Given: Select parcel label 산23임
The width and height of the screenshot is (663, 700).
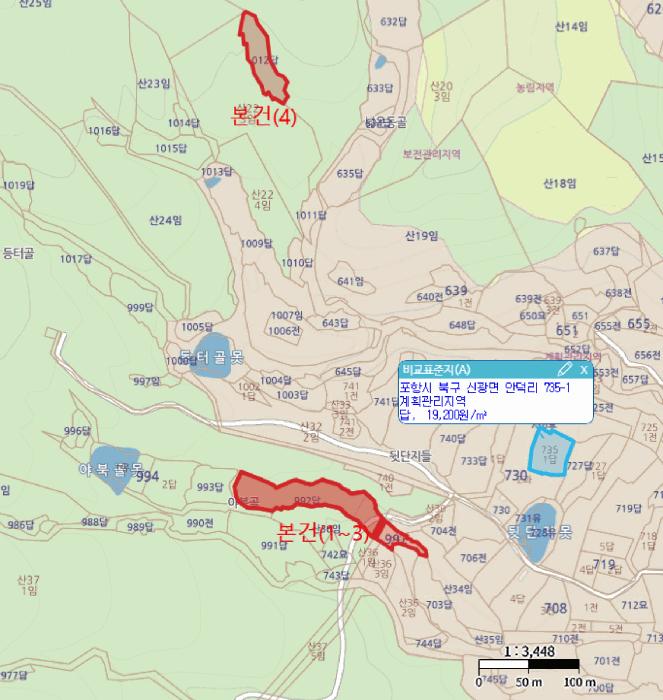Looking at the screenshot, I should [x=154, y=83].
